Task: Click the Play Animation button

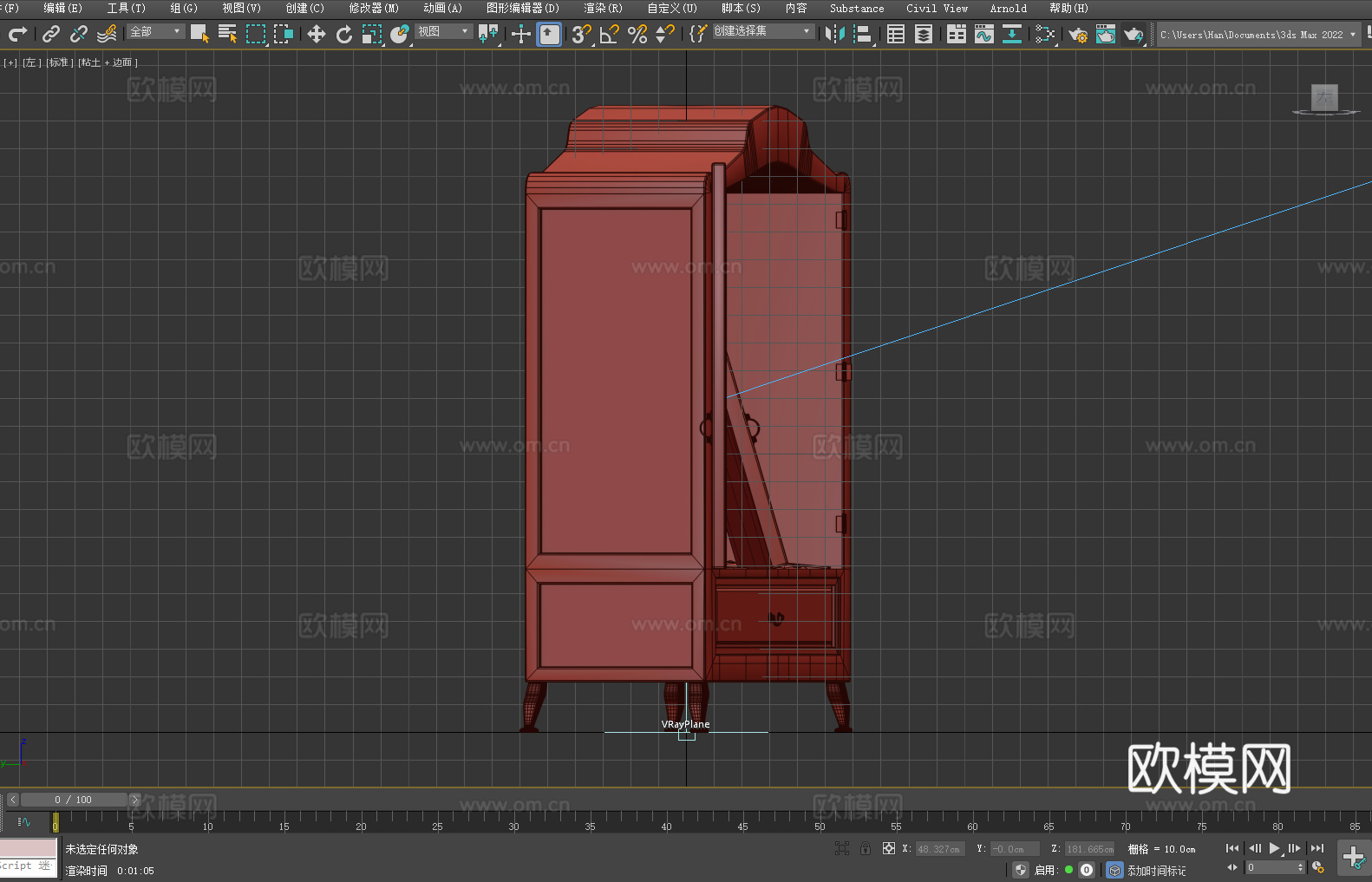Action: pos(1275,849)
